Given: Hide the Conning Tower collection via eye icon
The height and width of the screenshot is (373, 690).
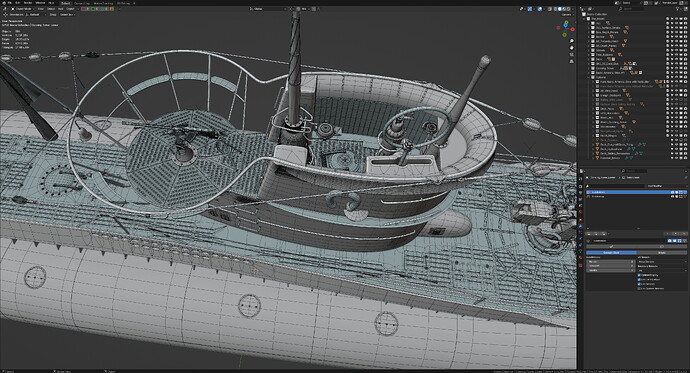Looking at the screenshot, I should 676,68.
